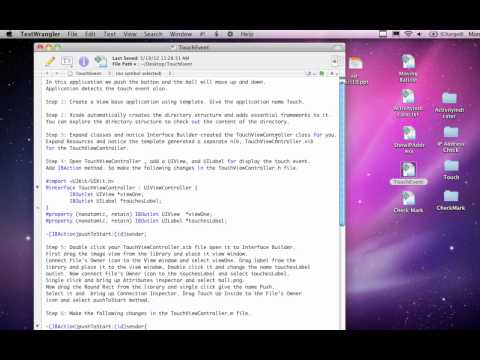Open the File menu

72,34
